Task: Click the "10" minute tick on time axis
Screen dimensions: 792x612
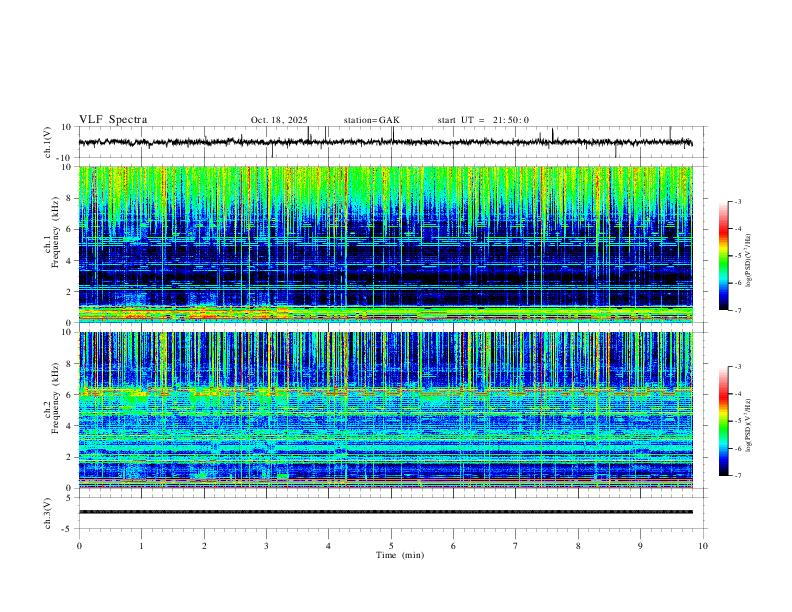Action: coord(703,546)
